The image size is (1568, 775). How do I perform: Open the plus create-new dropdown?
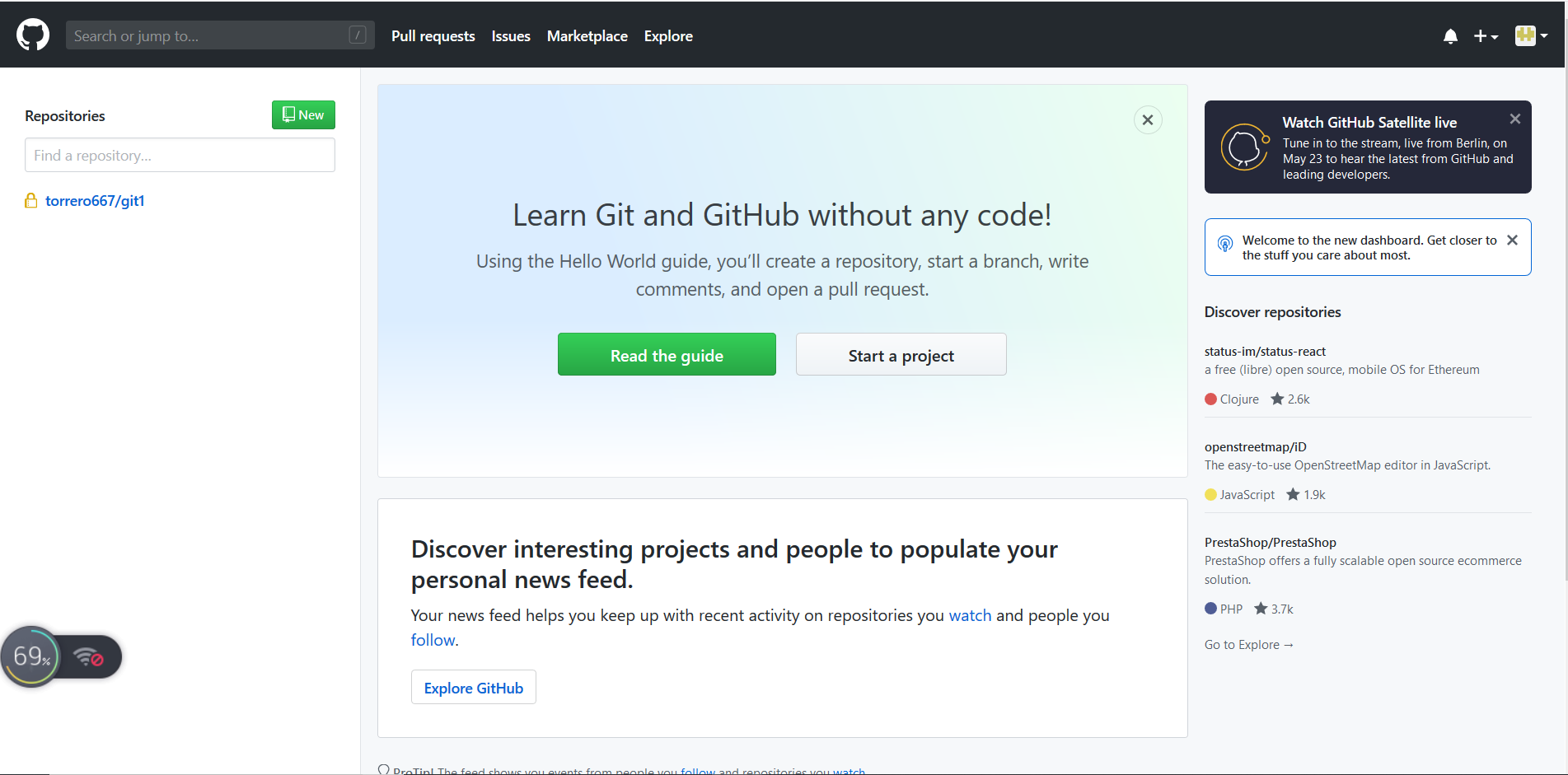1486,36
